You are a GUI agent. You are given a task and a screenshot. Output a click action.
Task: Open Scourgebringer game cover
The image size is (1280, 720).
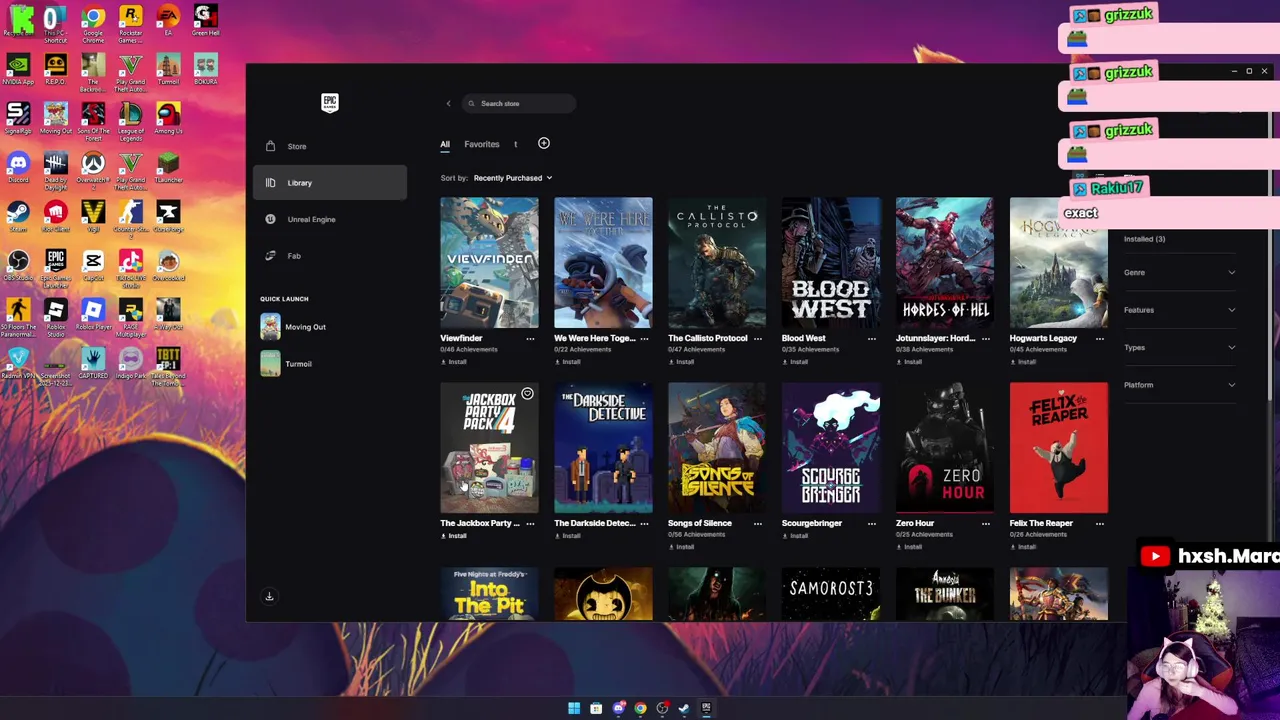(831, 448)
